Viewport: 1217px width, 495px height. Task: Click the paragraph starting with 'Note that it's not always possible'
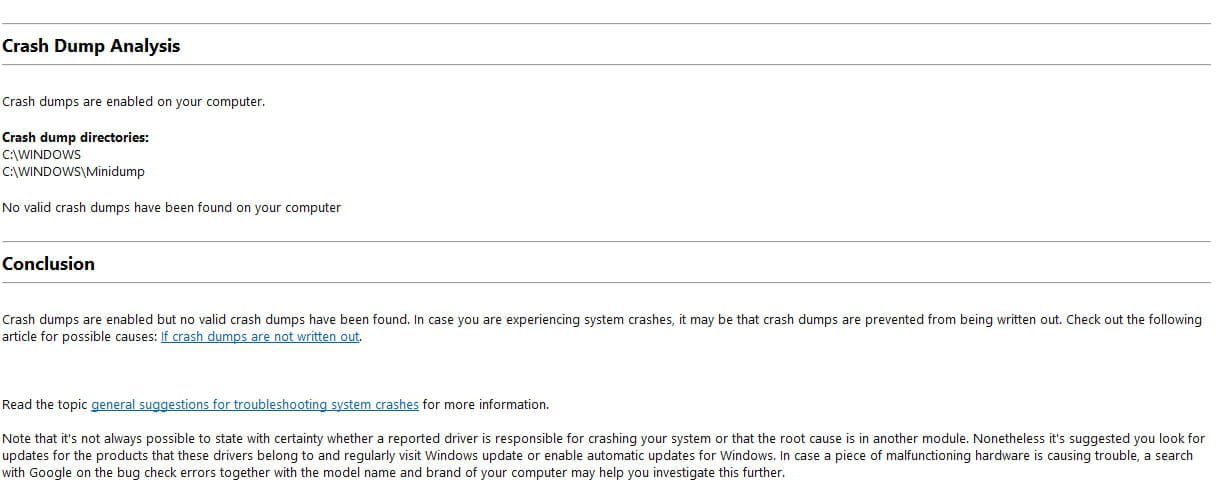604,456
